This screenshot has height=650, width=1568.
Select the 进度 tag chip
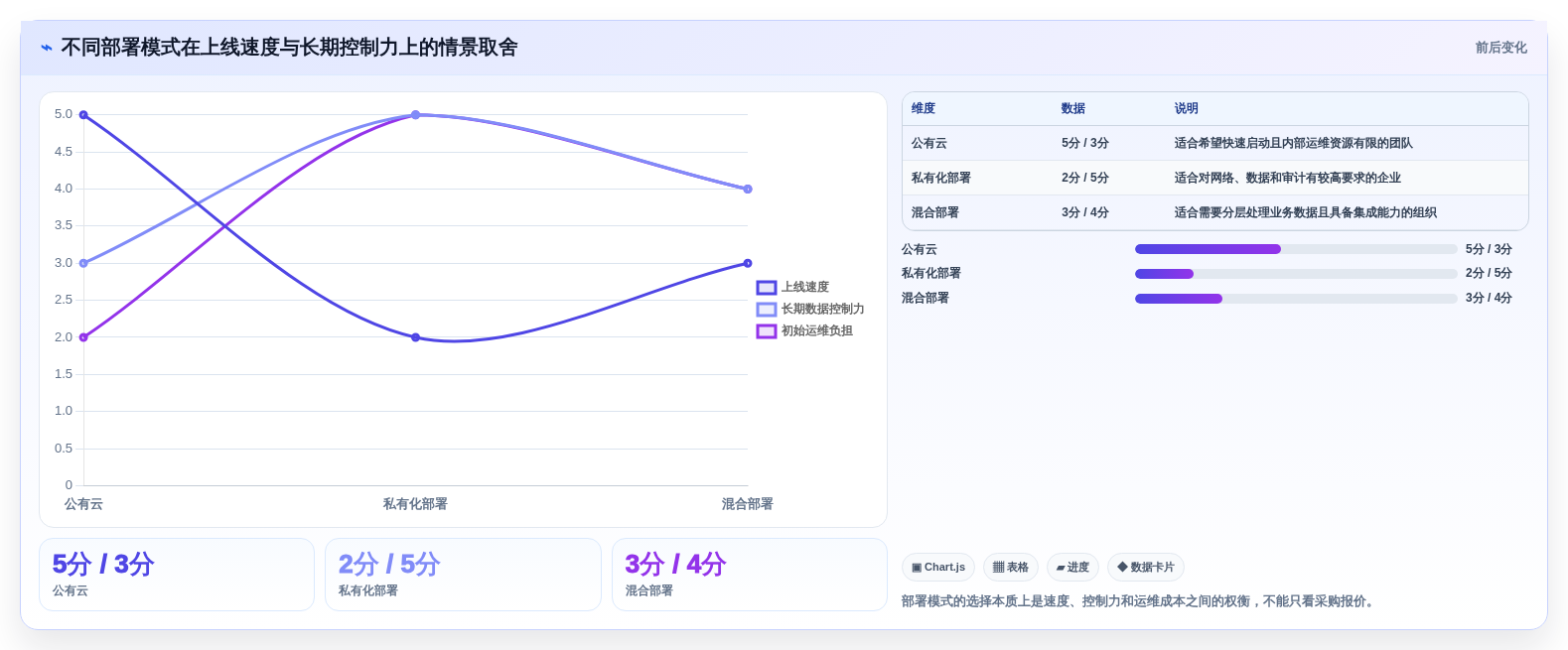click(1072, 568)
